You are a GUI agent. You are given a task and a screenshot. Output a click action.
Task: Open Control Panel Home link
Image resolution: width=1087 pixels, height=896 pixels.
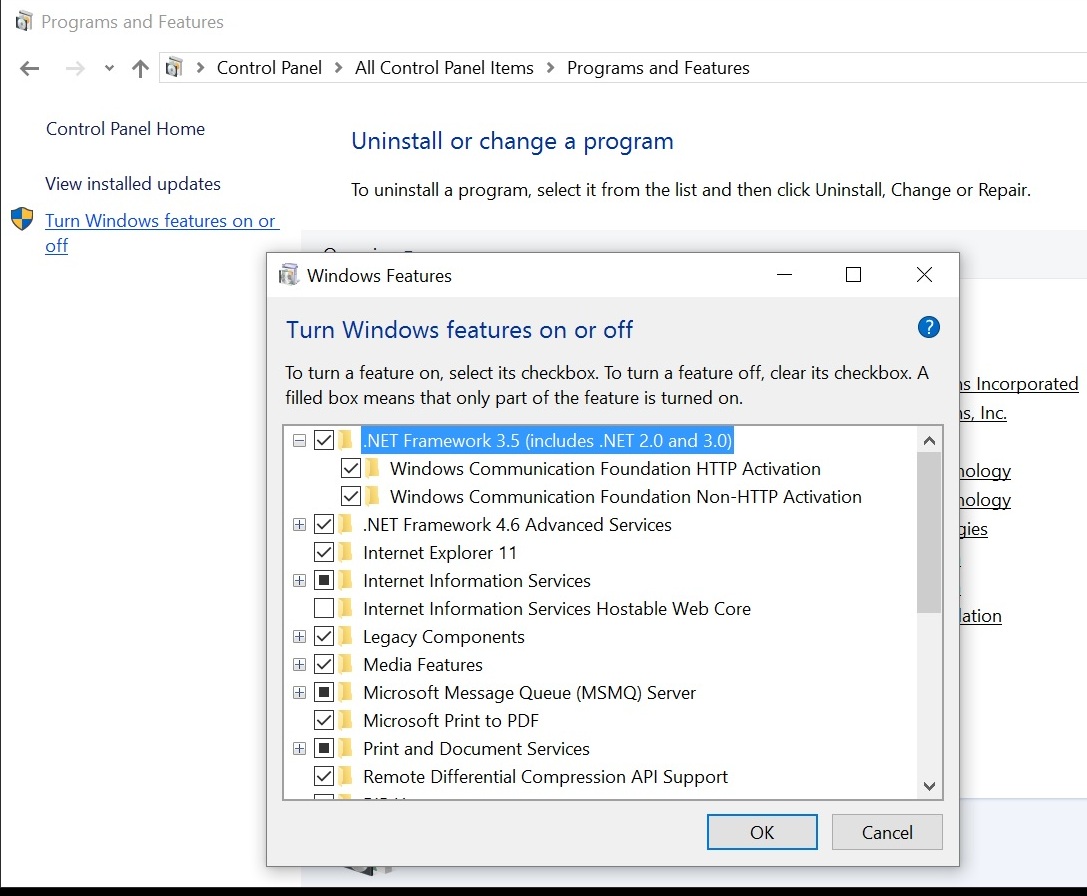[x=125, y=129]
